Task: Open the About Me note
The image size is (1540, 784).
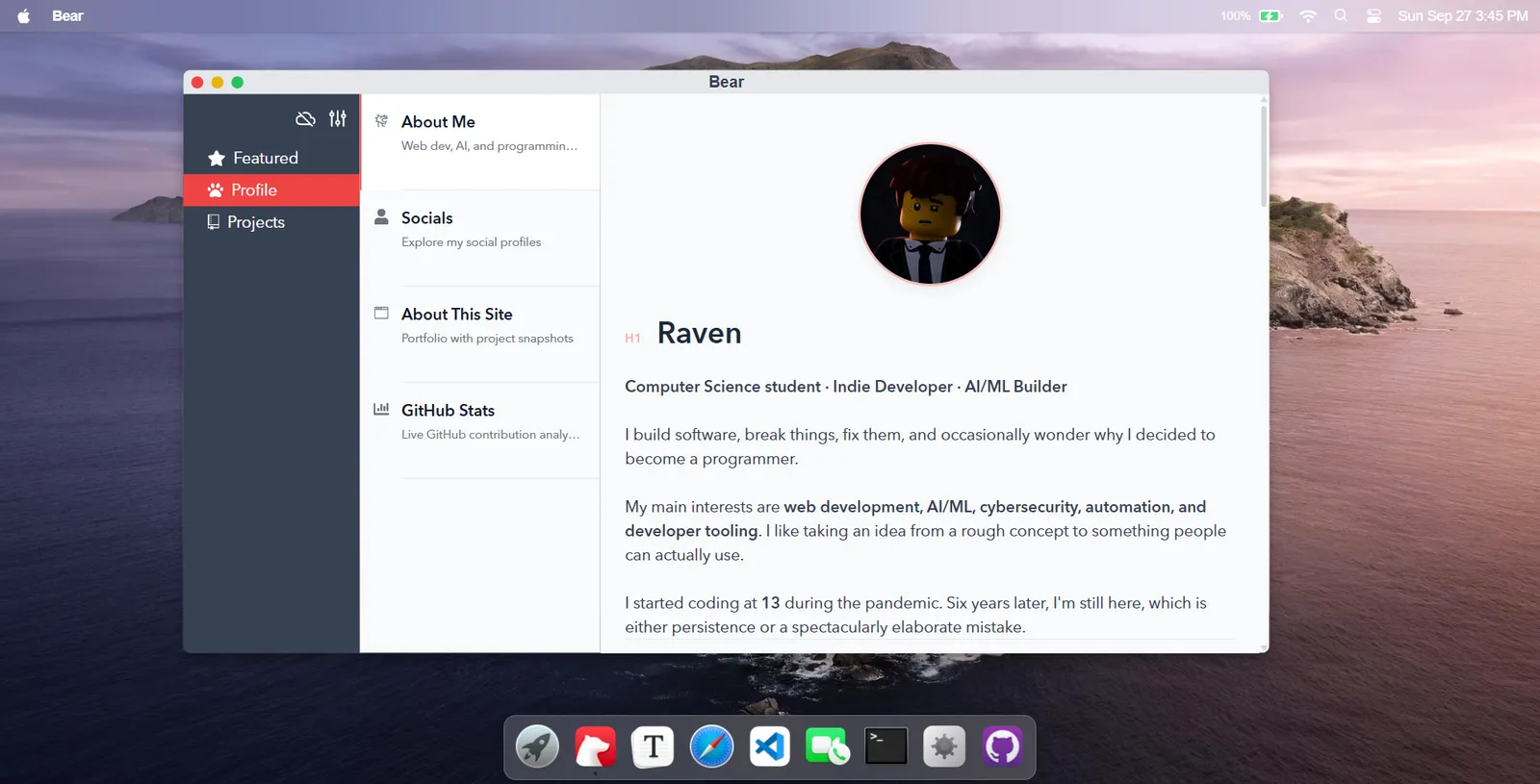Action: (480, 141)
